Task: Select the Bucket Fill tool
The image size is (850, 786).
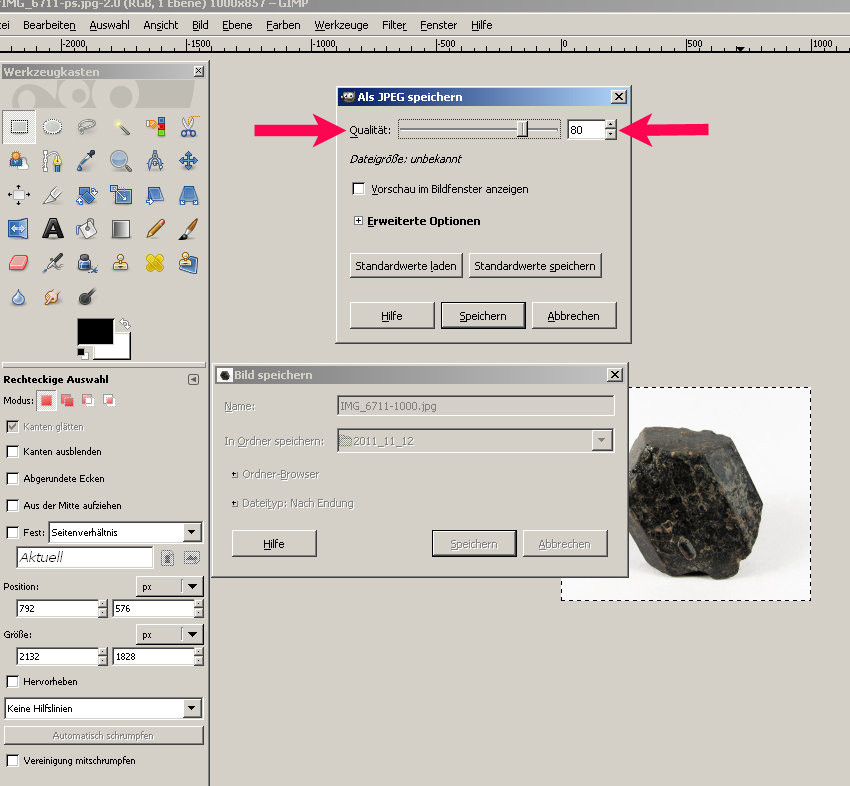Action: 87,228
